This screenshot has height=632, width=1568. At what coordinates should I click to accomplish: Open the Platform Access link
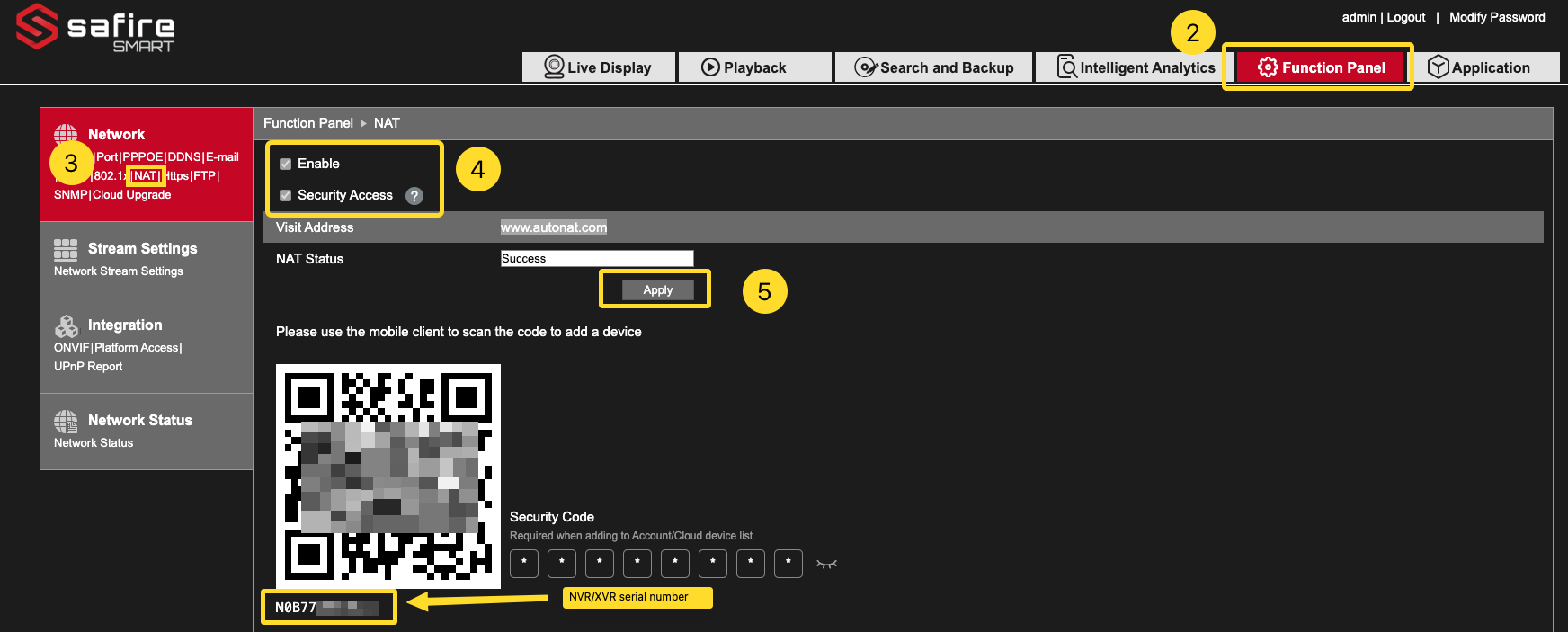tap(137, 348)
